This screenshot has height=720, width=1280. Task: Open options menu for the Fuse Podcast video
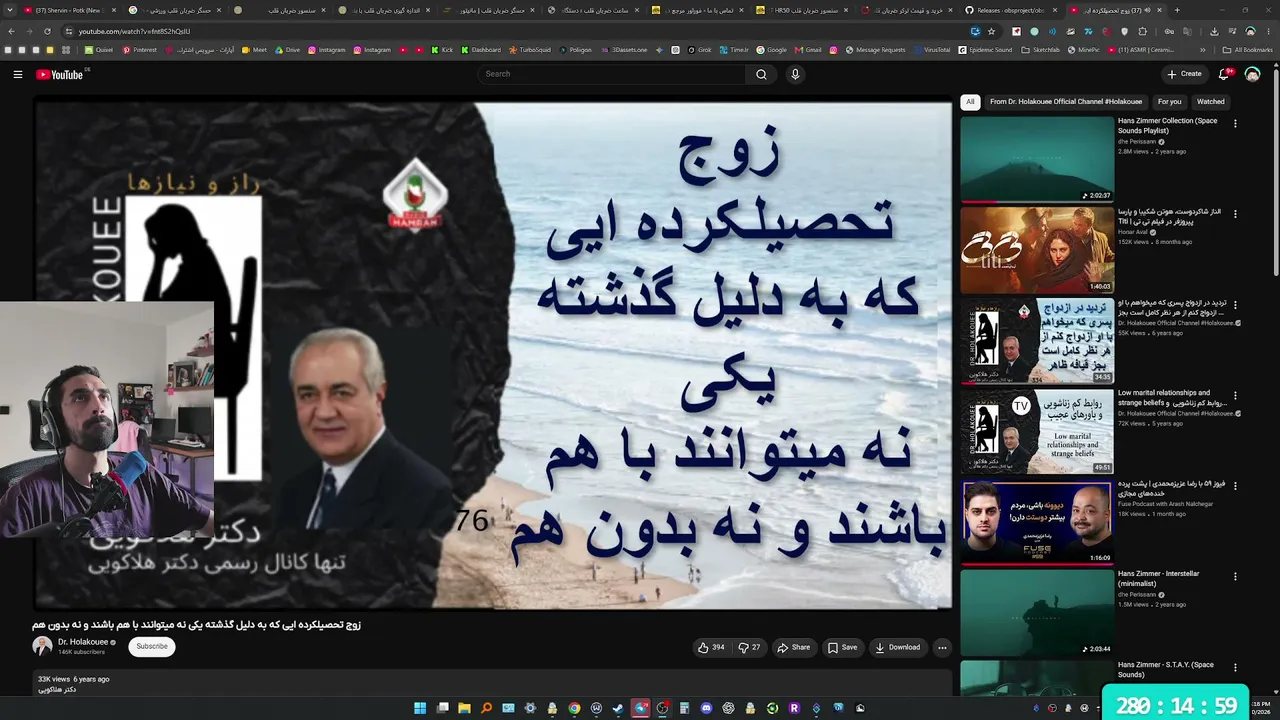(1235, 487)
